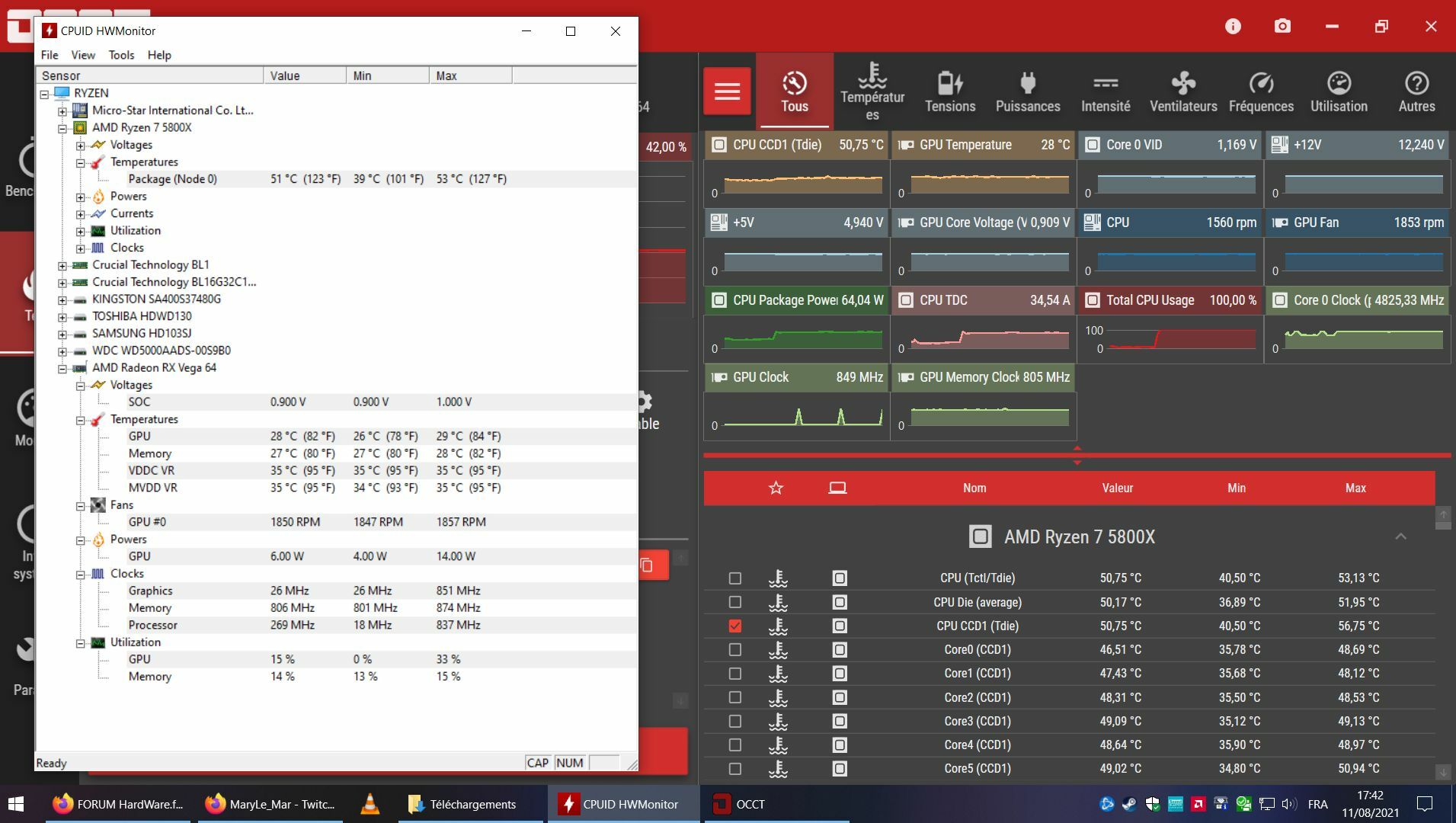Click the +12V tile icon

pyautogui.click(x=1280, y=145)
